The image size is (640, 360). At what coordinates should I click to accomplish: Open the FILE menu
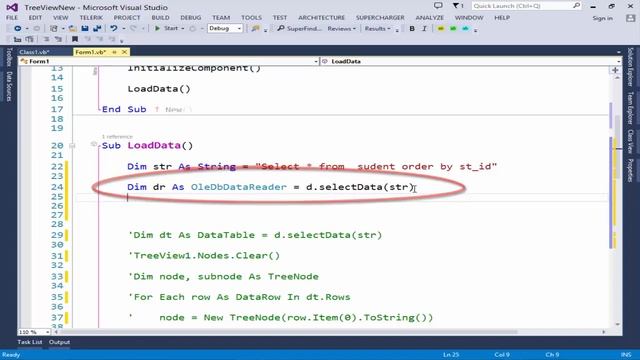pos(12,18)
